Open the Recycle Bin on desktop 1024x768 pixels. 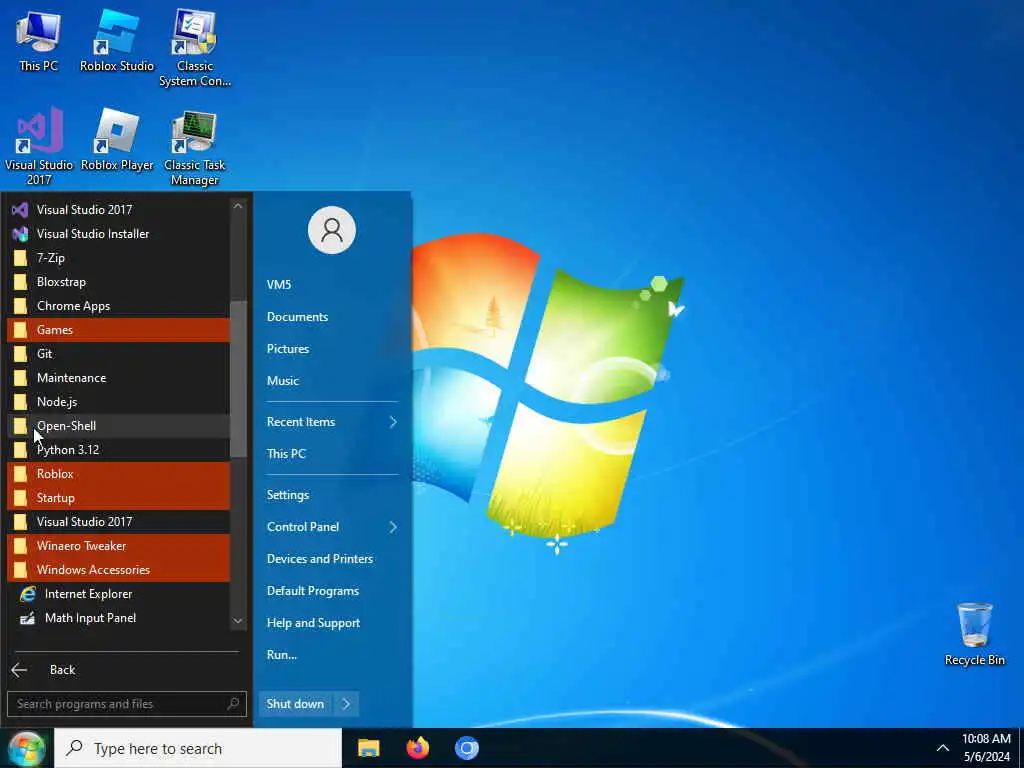974,634
